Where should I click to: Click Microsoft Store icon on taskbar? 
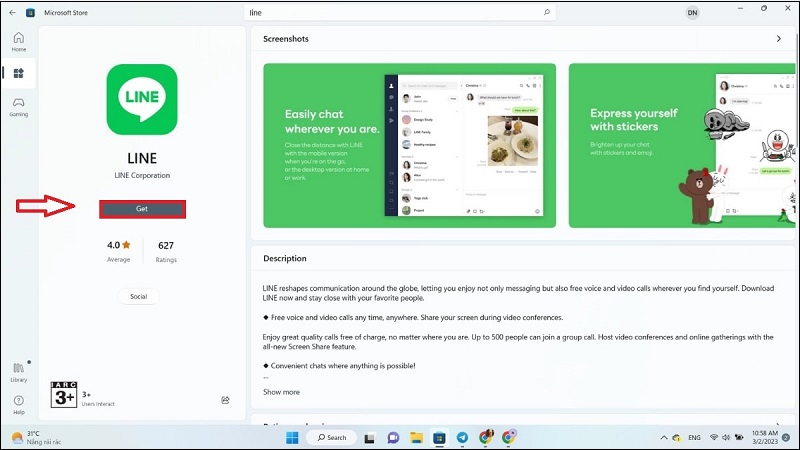(439, 438)
